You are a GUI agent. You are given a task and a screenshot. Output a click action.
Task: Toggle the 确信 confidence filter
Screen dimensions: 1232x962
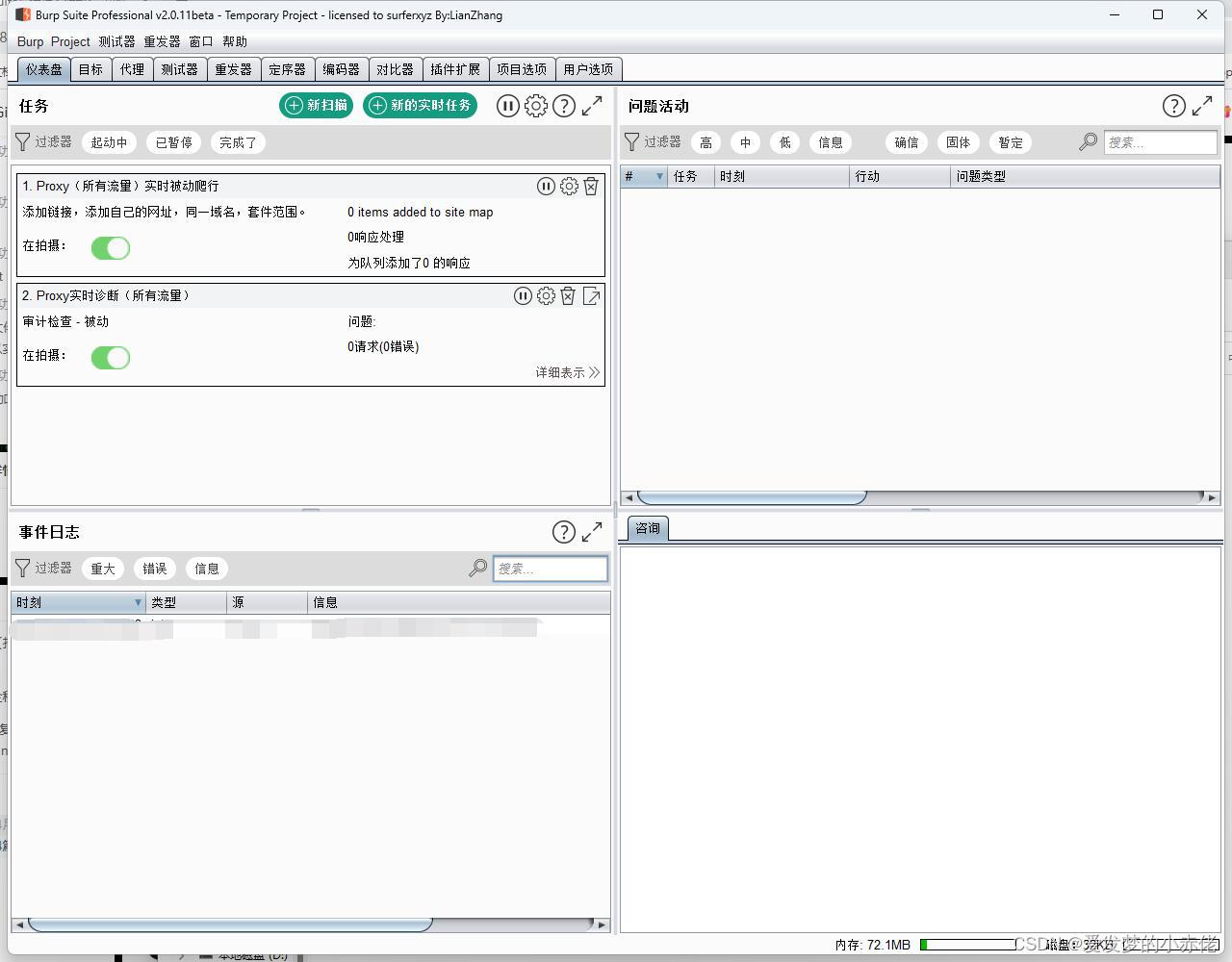[907, 142]
